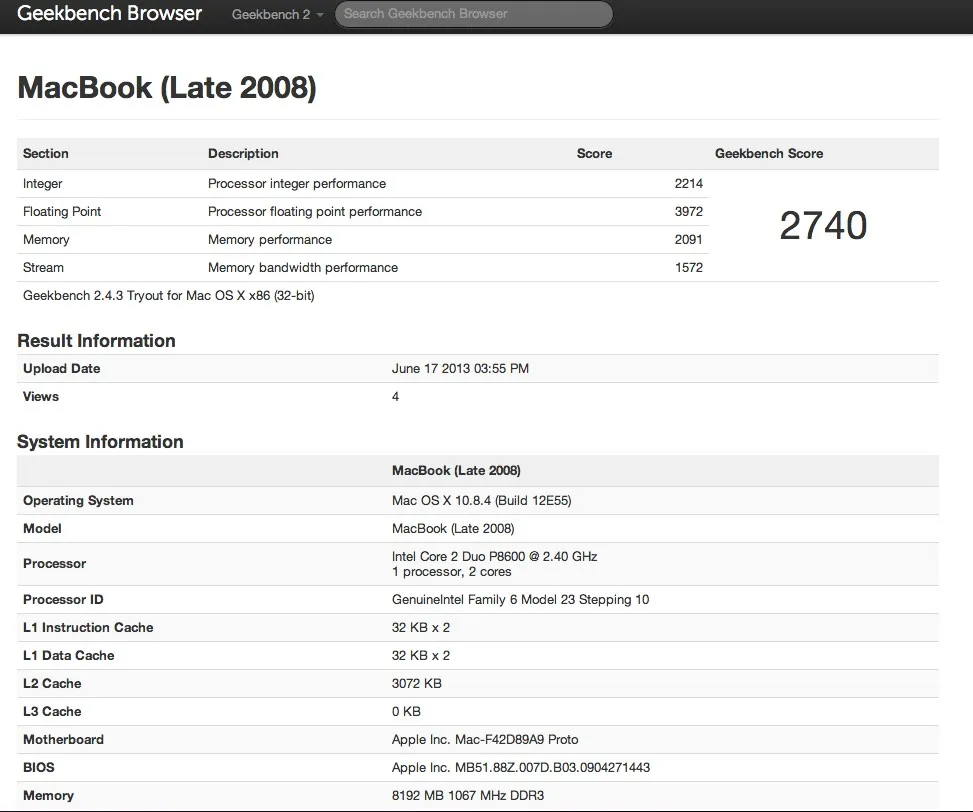Click the Section column header
The width and height of the screenshot is (973, 812).
[46, 153]
